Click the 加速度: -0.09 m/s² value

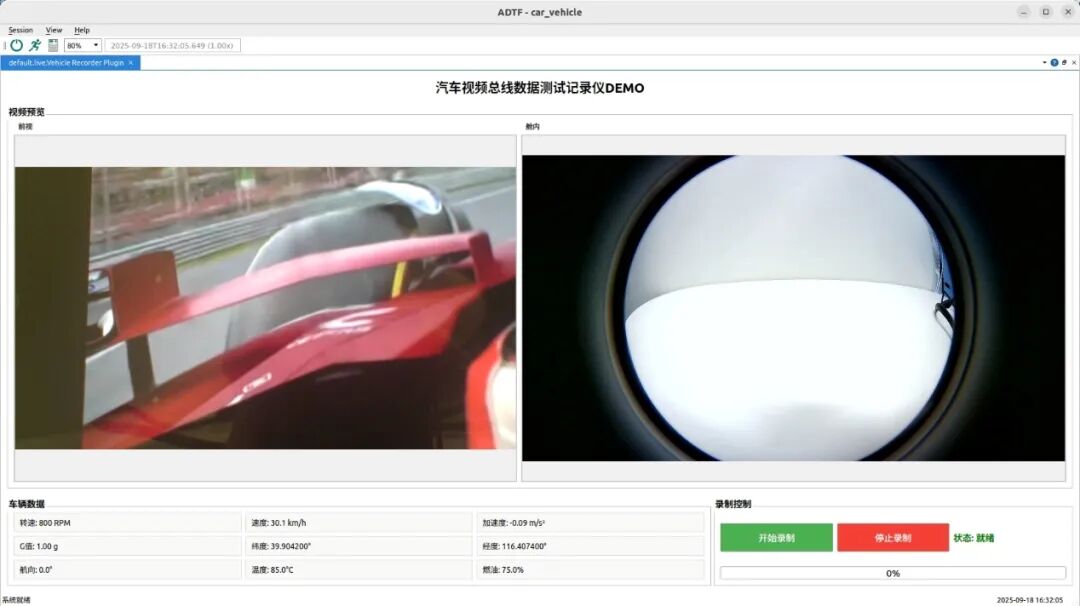tap(590, 523)
